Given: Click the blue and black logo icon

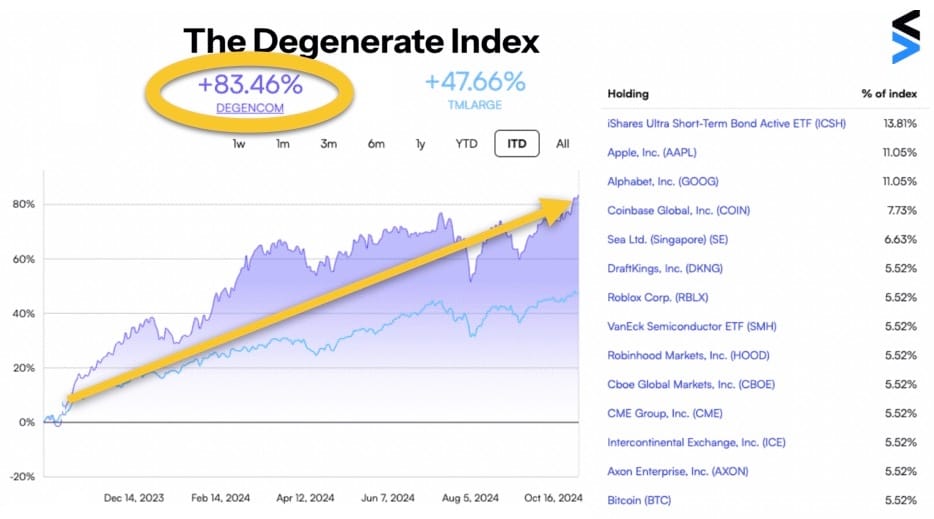Looking at the screenshot, I should [905, 37].
